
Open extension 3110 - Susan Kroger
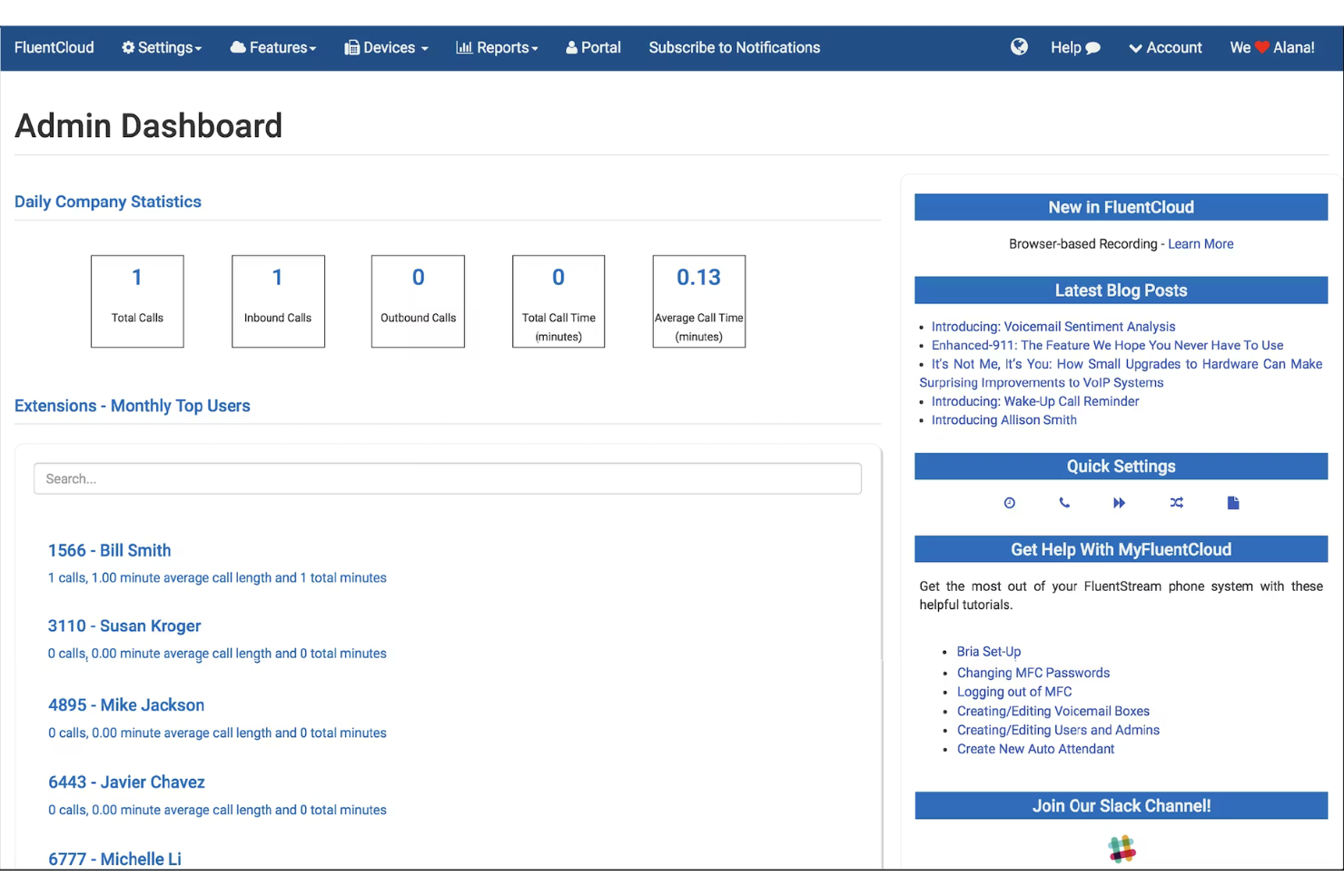pyautogui.click(x=124, y=625)
